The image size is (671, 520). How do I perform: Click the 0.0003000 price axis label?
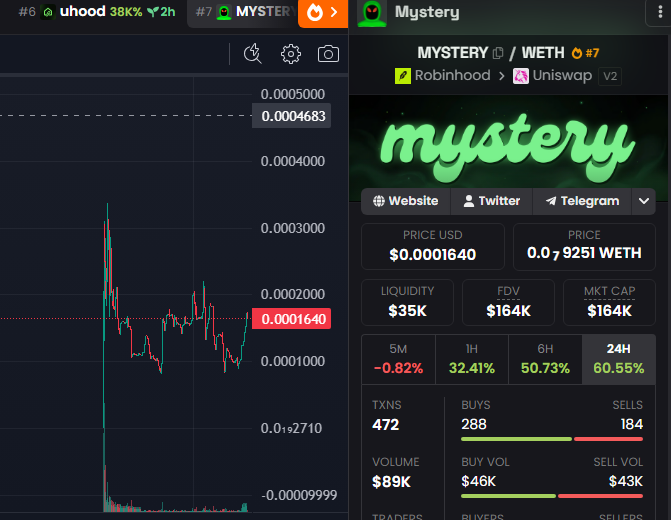coord(293,228)
